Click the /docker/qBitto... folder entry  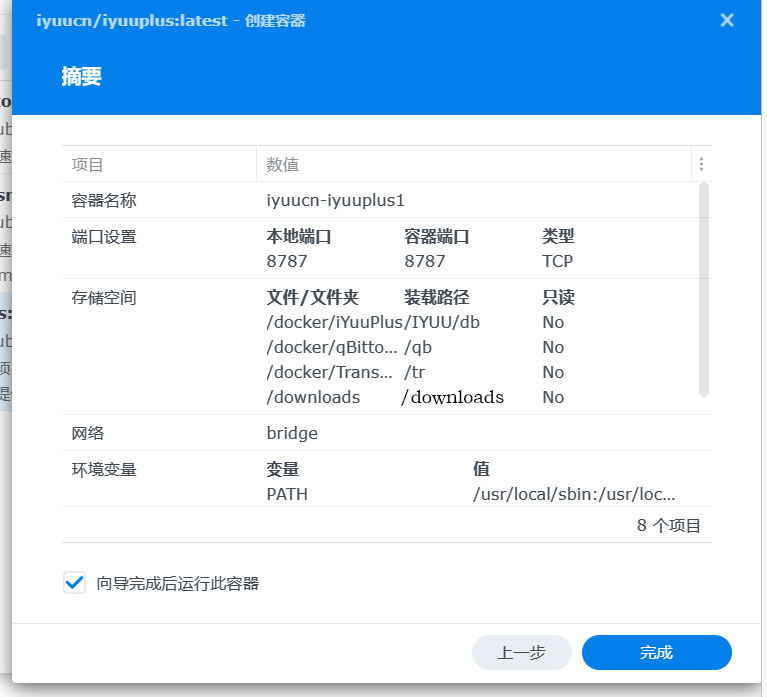coord(332,347)
